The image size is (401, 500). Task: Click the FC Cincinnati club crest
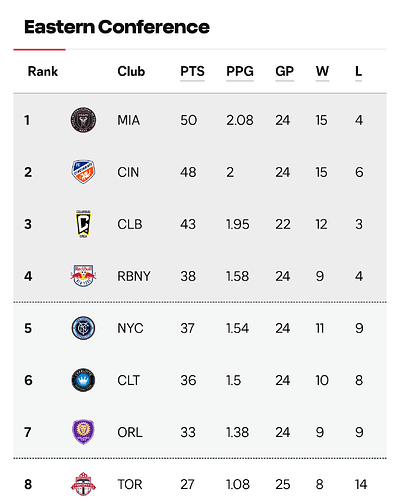coord(83,172)
